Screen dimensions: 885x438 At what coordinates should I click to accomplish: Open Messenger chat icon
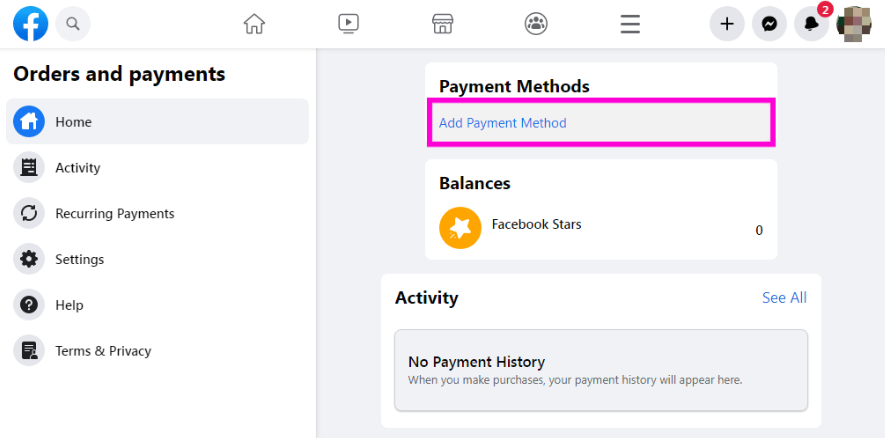coord(769,24)
